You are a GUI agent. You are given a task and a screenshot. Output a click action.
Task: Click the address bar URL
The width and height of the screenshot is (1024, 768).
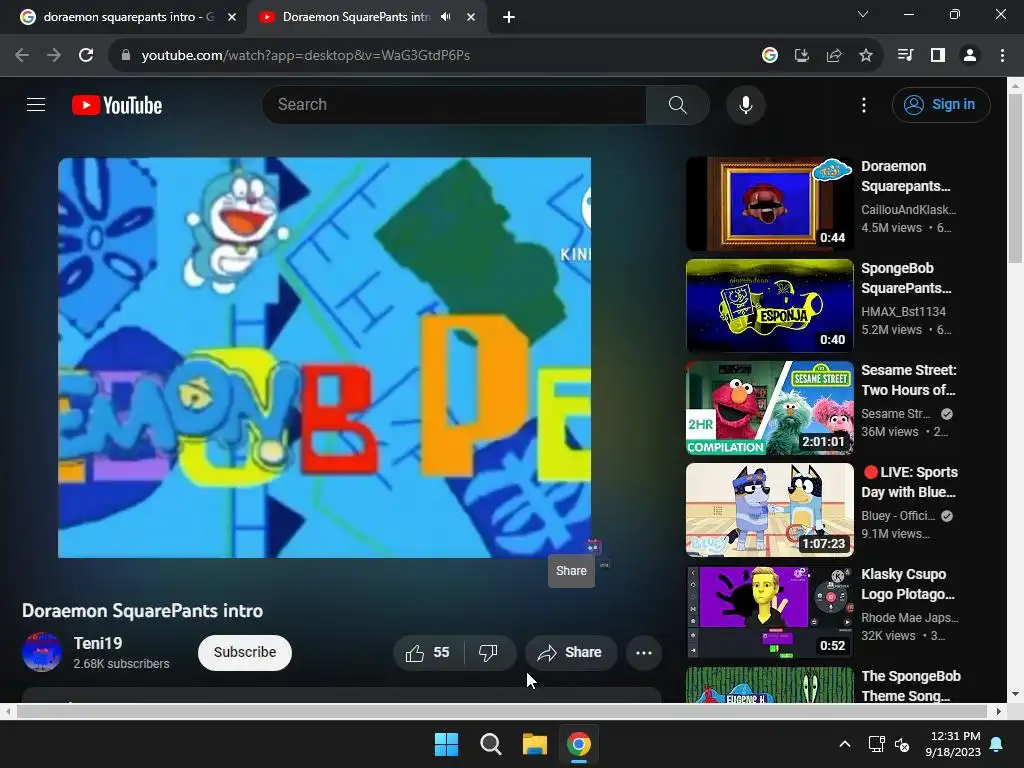point(306,56)
